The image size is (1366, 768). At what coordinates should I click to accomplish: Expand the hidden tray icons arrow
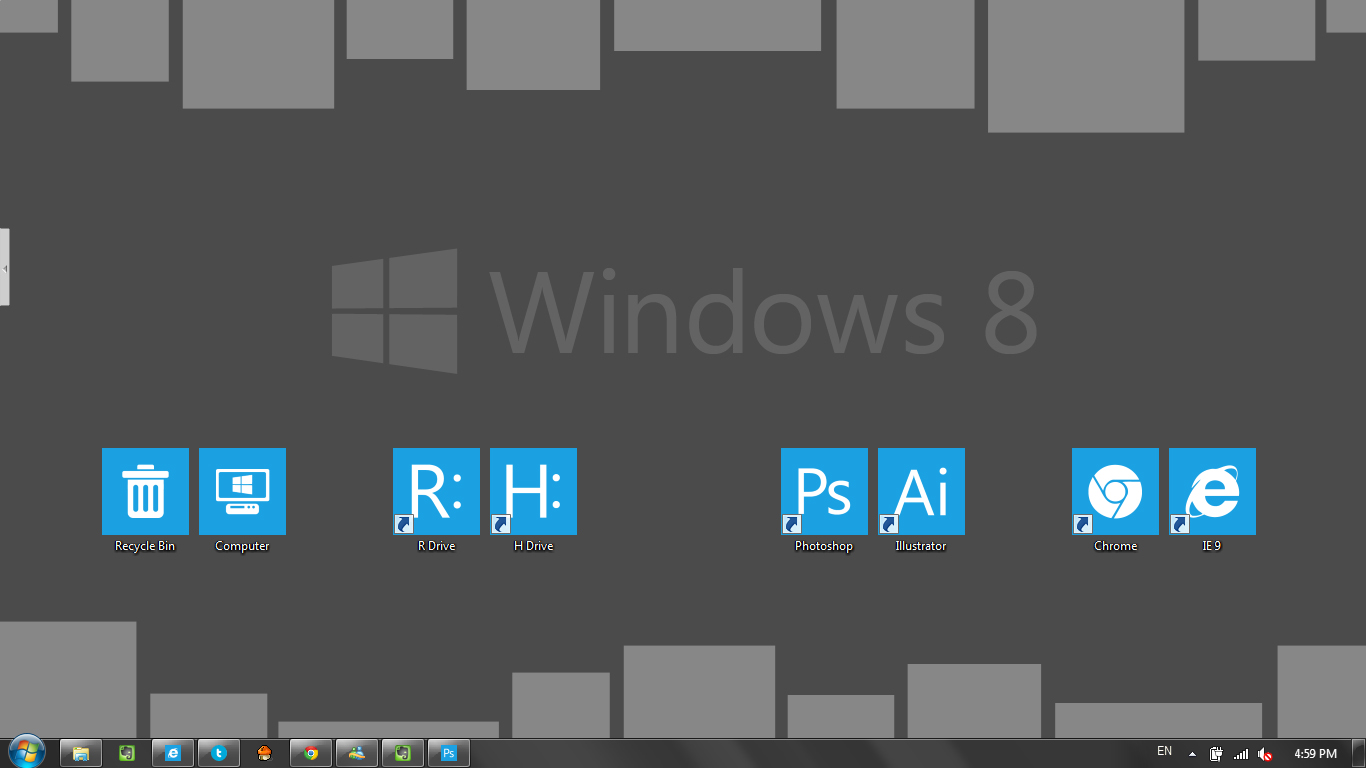click(1190, 753)
